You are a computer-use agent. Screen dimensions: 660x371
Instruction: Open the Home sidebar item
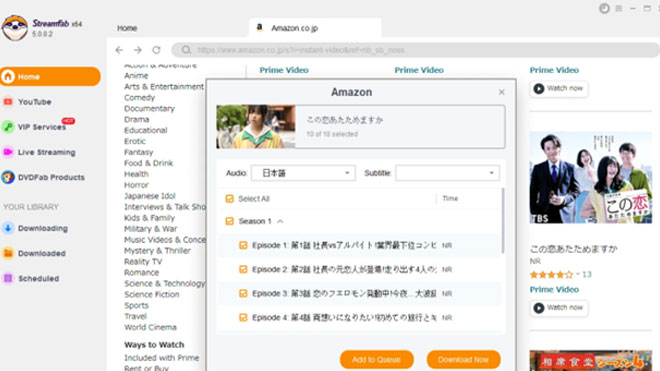coord(50,77)
